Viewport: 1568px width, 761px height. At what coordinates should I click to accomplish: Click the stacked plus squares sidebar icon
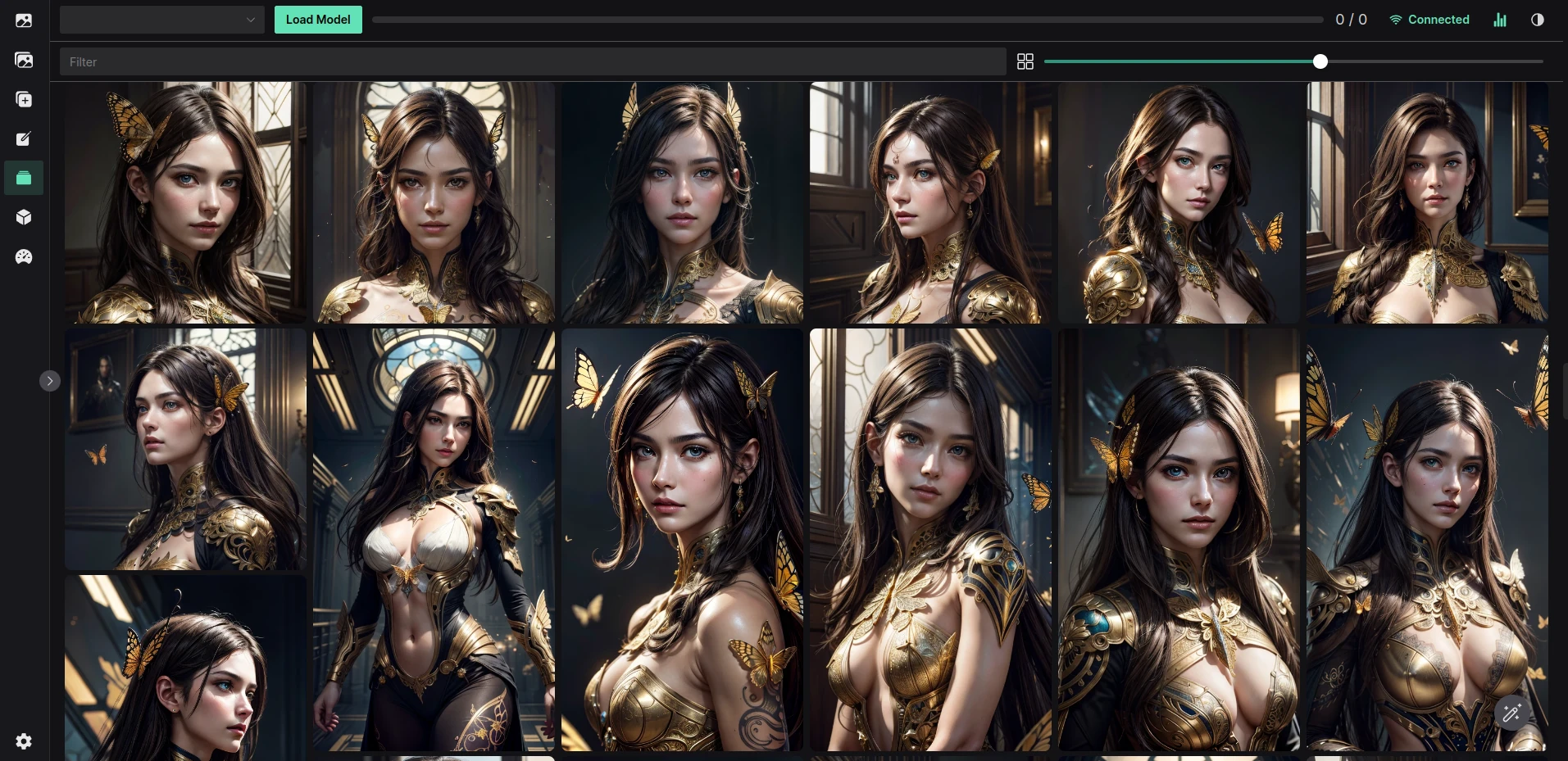tap(24, 99)
